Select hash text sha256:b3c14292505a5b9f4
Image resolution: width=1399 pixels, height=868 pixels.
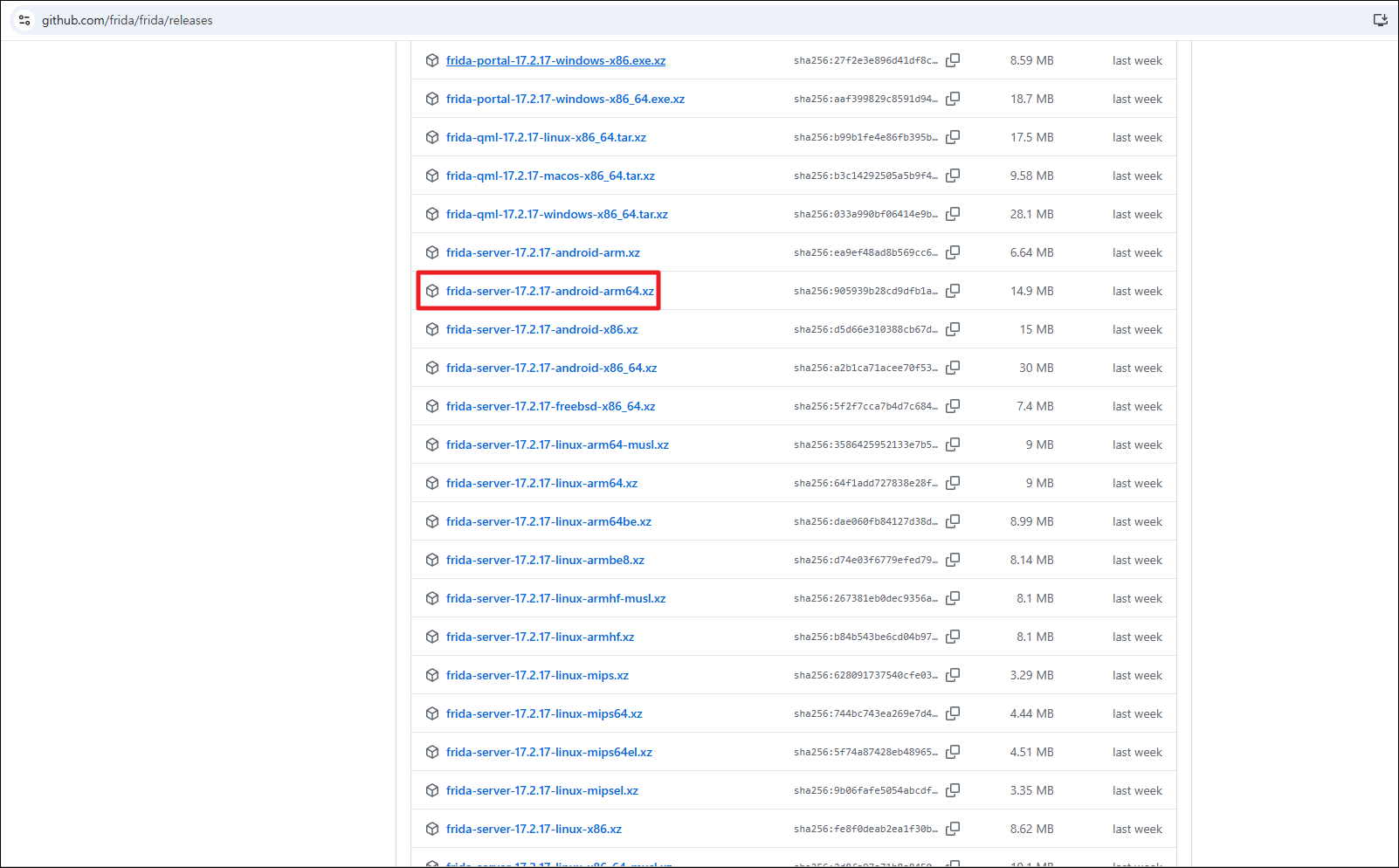coord(865,176)
